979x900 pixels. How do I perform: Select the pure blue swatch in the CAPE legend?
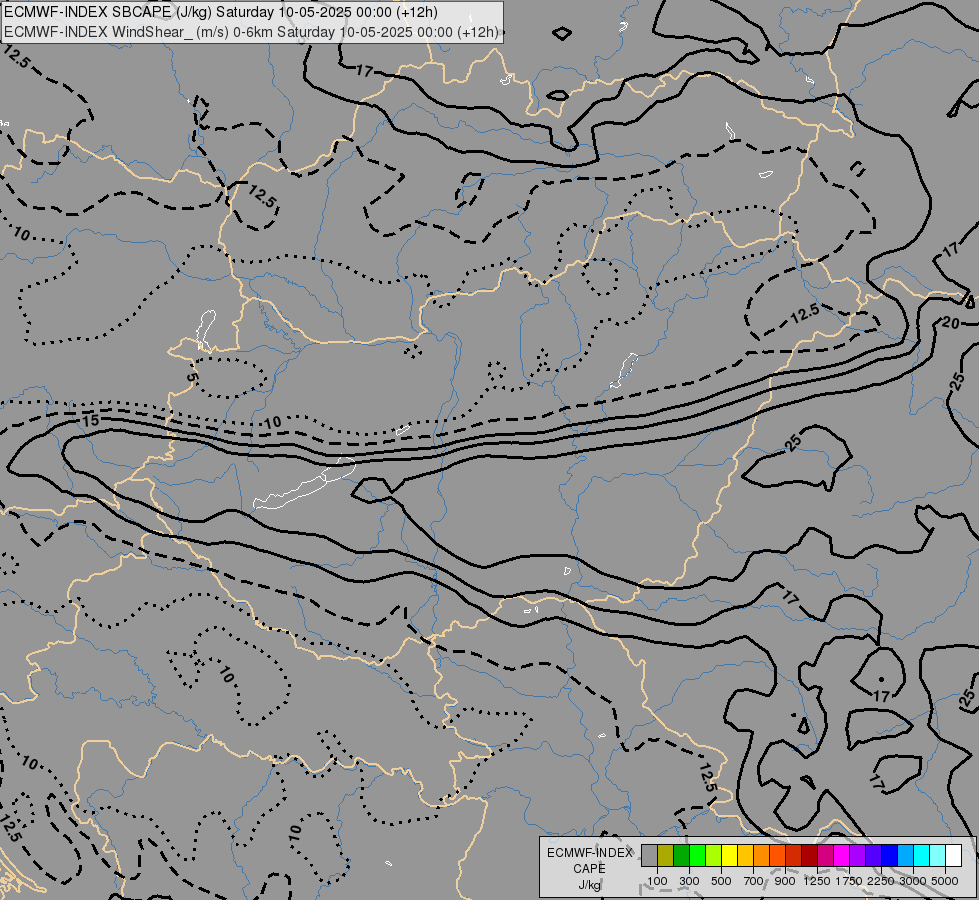point(890,855)
